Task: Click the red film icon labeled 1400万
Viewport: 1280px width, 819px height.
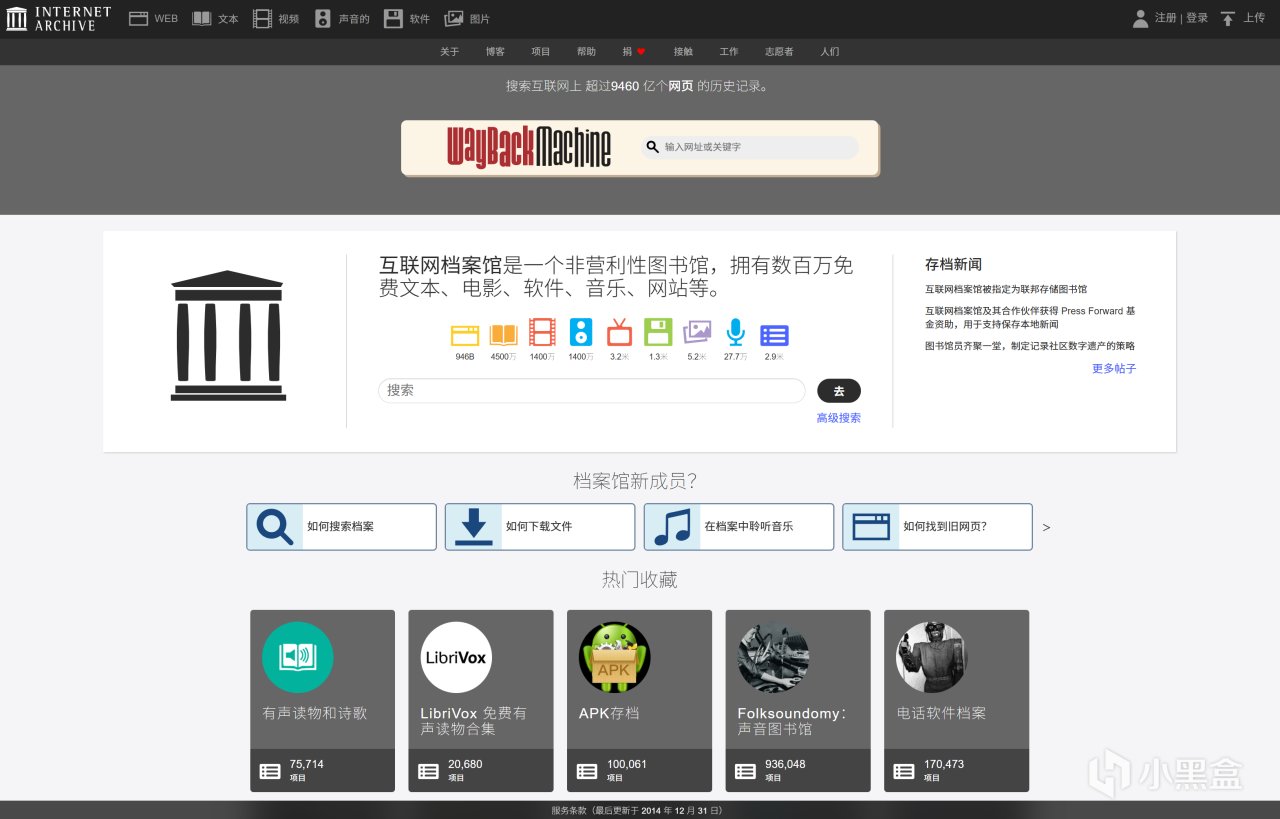Action: coord(542,332)
